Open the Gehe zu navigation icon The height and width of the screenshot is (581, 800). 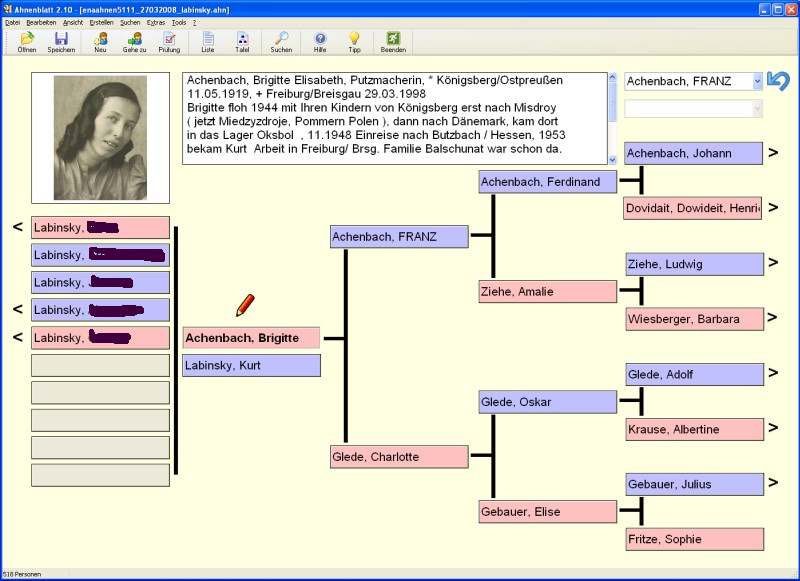point(134,38)
